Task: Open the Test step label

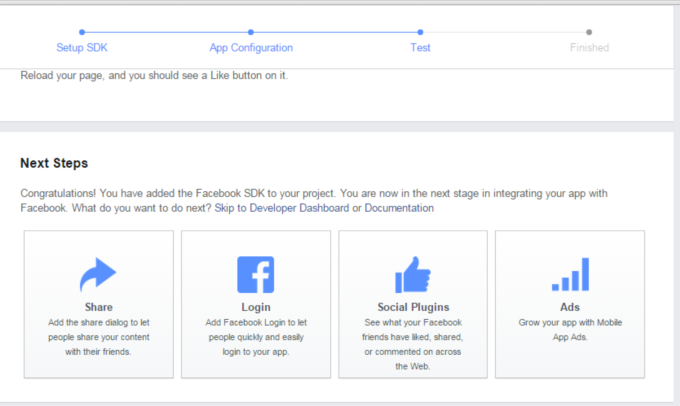Action: [x=420, y=48]
